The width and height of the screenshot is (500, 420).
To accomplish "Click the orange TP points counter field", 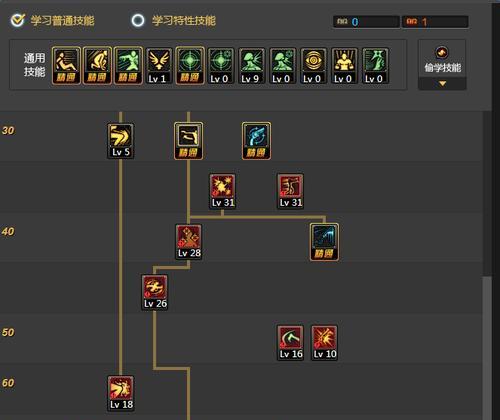I will click(435, 22).
